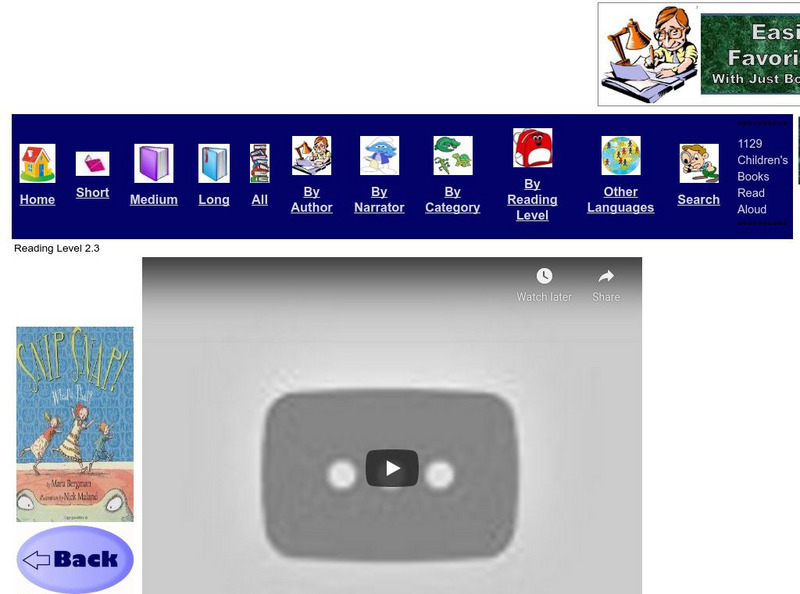Click the author at desk banner image
Image resolution: width=800 pixels, height=594 pixels.
(x=649, y=54)
